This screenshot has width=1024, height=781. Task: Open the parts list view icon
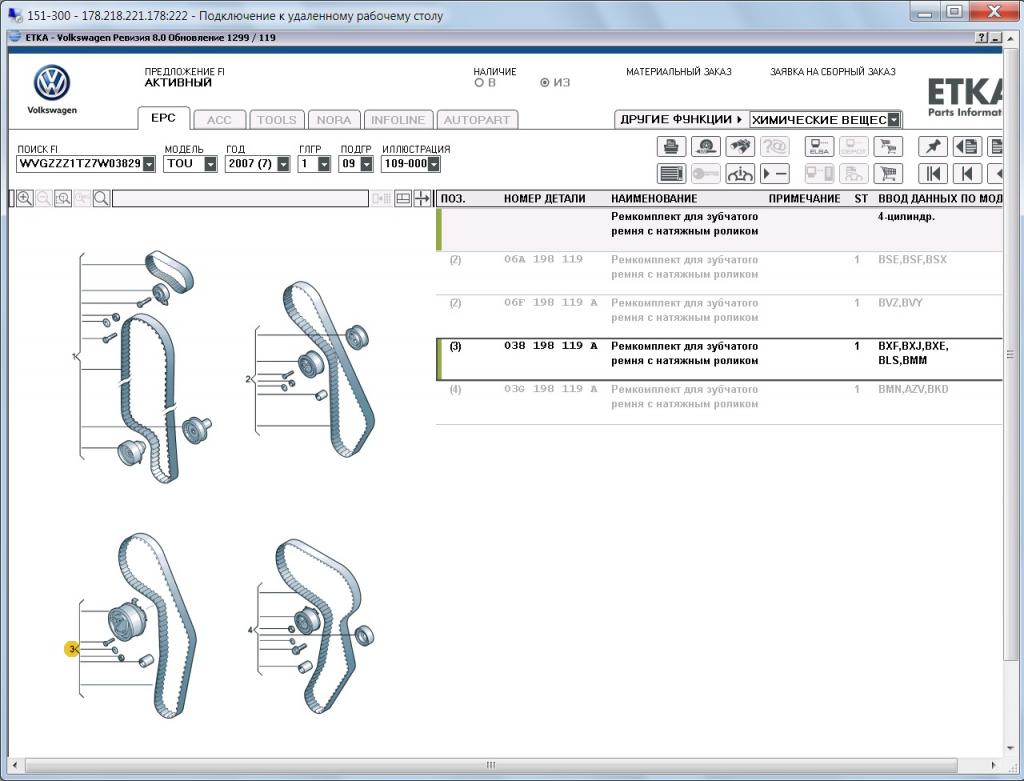tap(671, 174)
